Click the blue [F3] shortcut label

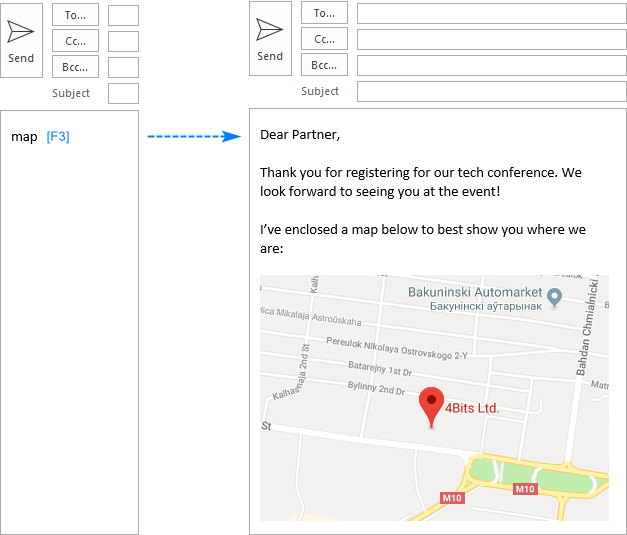[58, 137]
